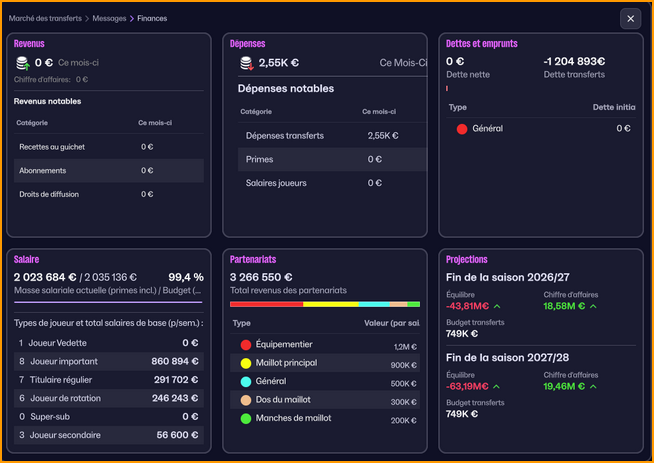Click the red Général debt dot
Viewport: 654px width, 463px height.
point(462,129)
